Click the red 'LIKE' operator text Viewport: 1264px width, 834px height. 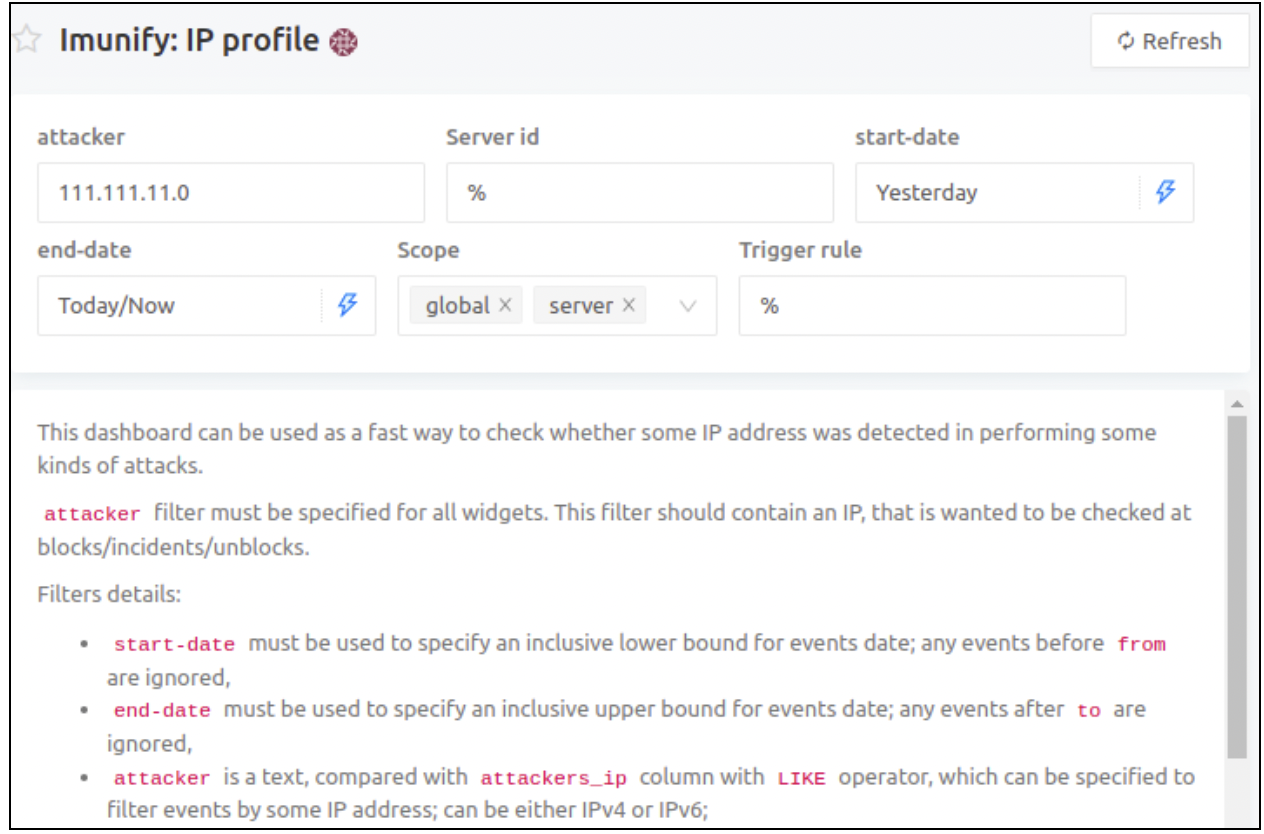click(802, 778)
